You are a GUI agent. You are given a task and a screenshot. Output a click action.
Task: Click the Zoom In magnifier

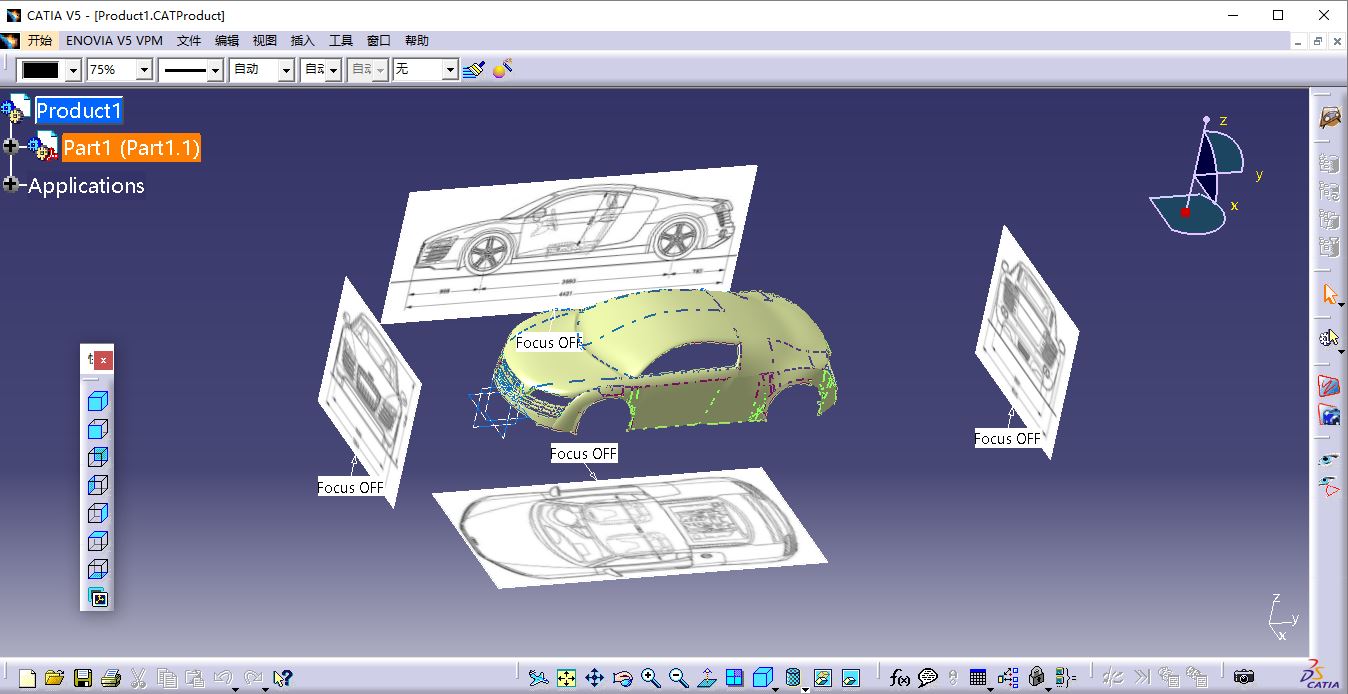tap(651, 678)
